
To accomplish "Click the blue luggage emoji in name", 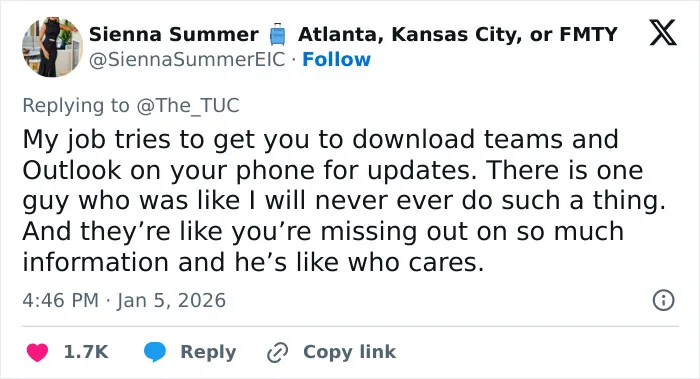I will coord(278,34).
